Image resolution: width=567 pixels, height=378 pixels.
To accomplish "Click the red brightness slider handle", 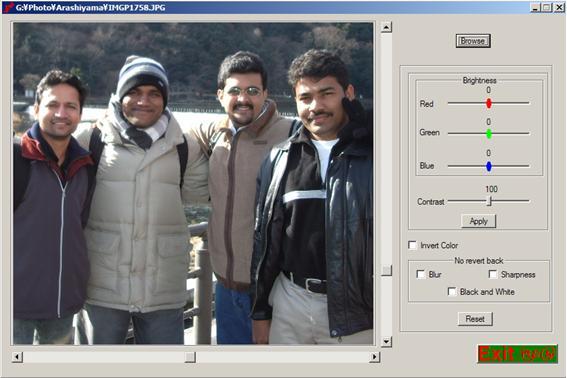I will click(489, 103).
